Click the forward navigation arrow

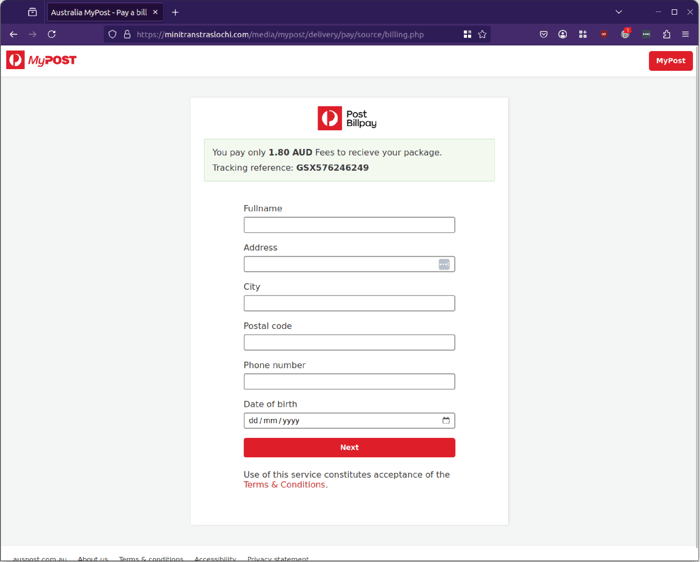[33, 34]
